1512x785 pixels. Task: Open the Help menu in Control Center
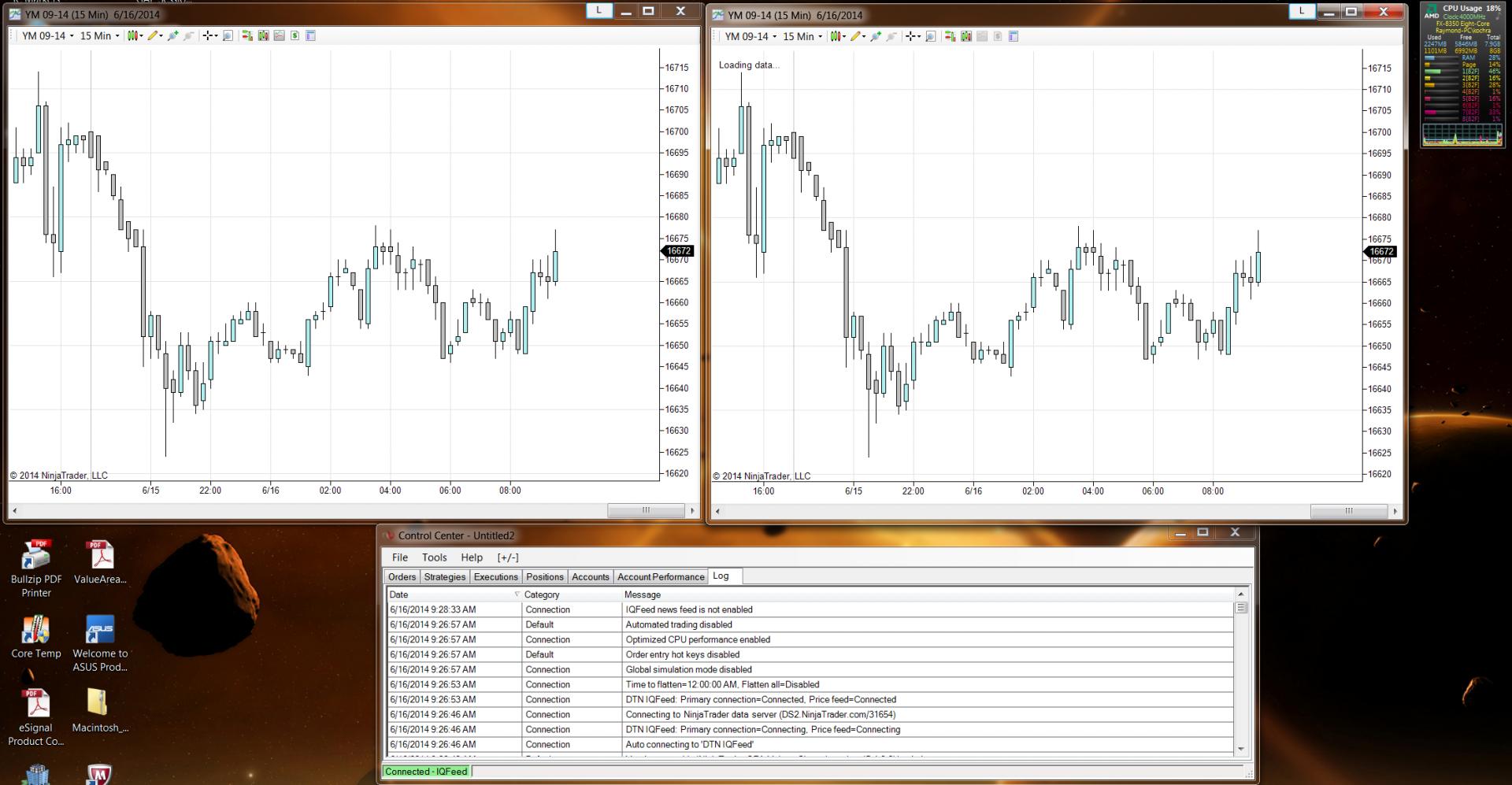click(472, 557)
